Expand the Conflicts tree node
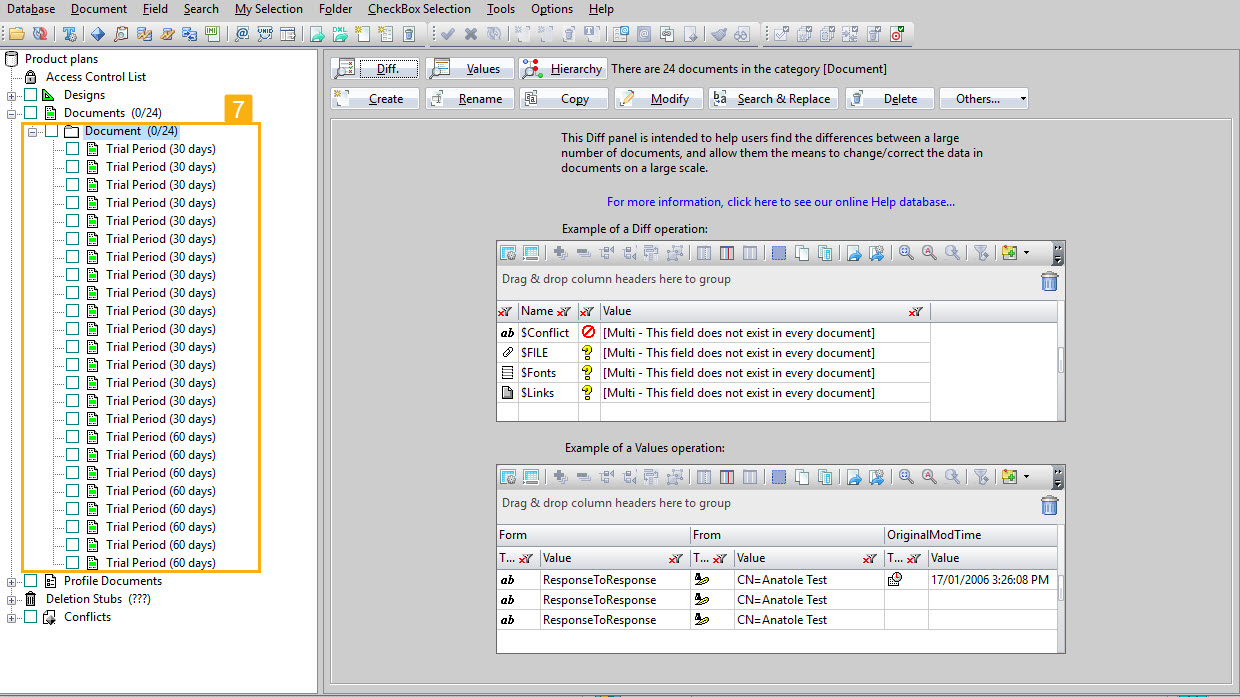 (12, 617)
